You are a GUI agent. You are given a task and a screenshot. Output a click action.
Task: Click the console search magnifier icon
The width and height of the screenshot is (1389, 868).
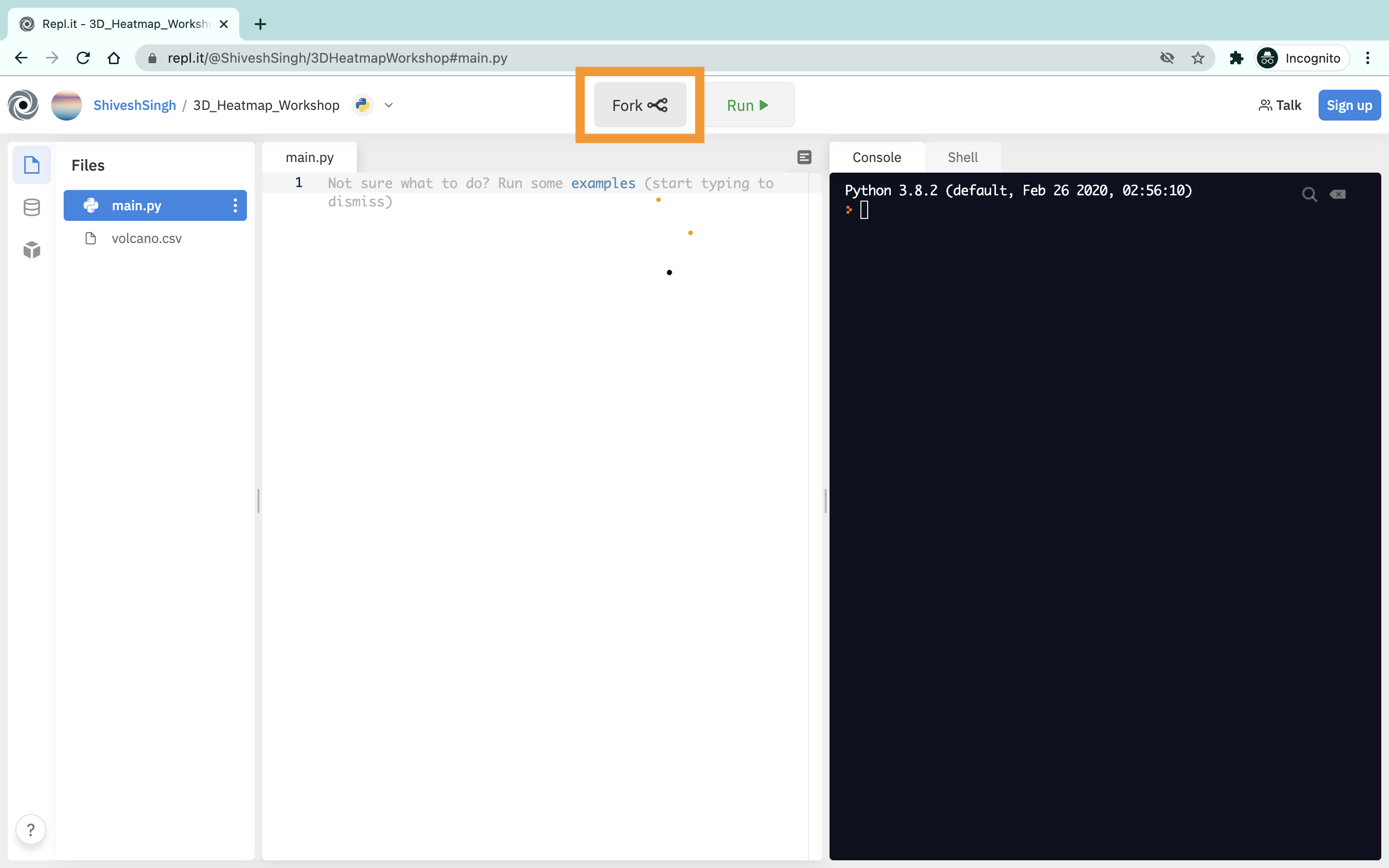click(x=1309, y=195)
